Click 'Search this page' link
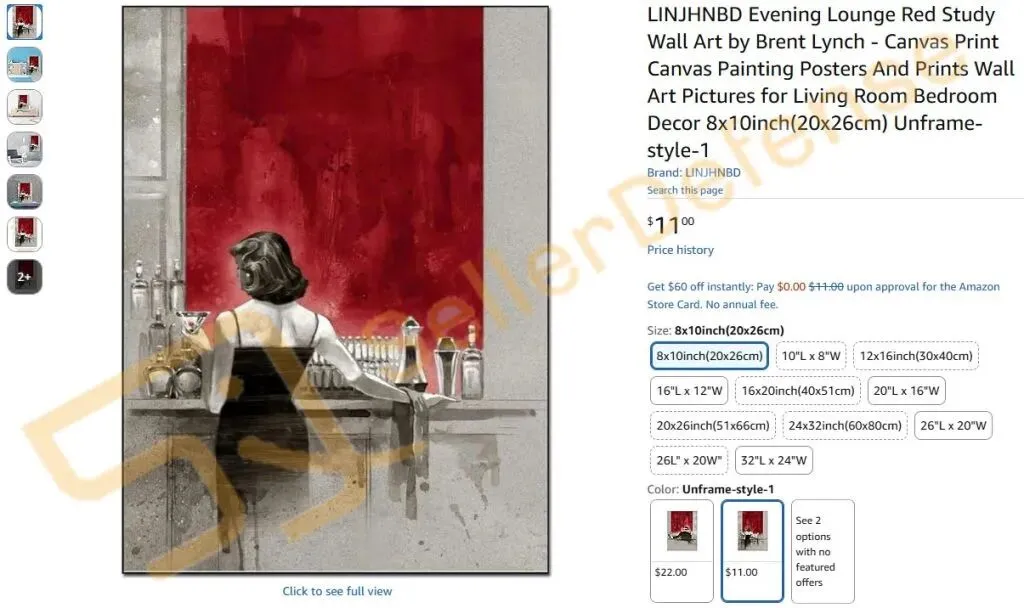Screen dimensions: 1024x608 [x=684, y=190]
